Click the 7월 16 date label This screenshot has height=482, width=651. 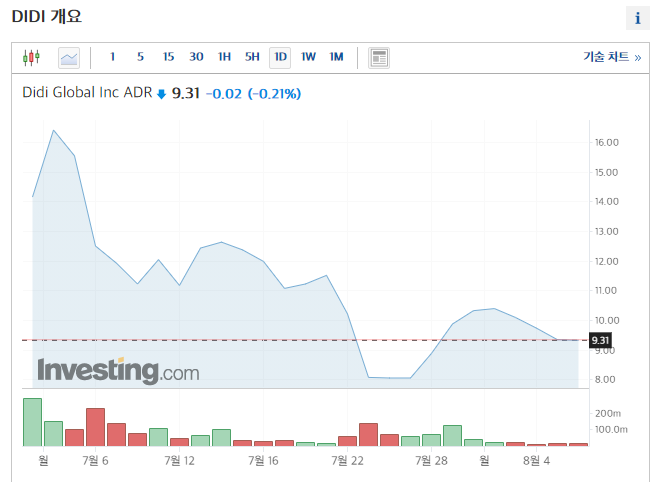click(263, 460)
